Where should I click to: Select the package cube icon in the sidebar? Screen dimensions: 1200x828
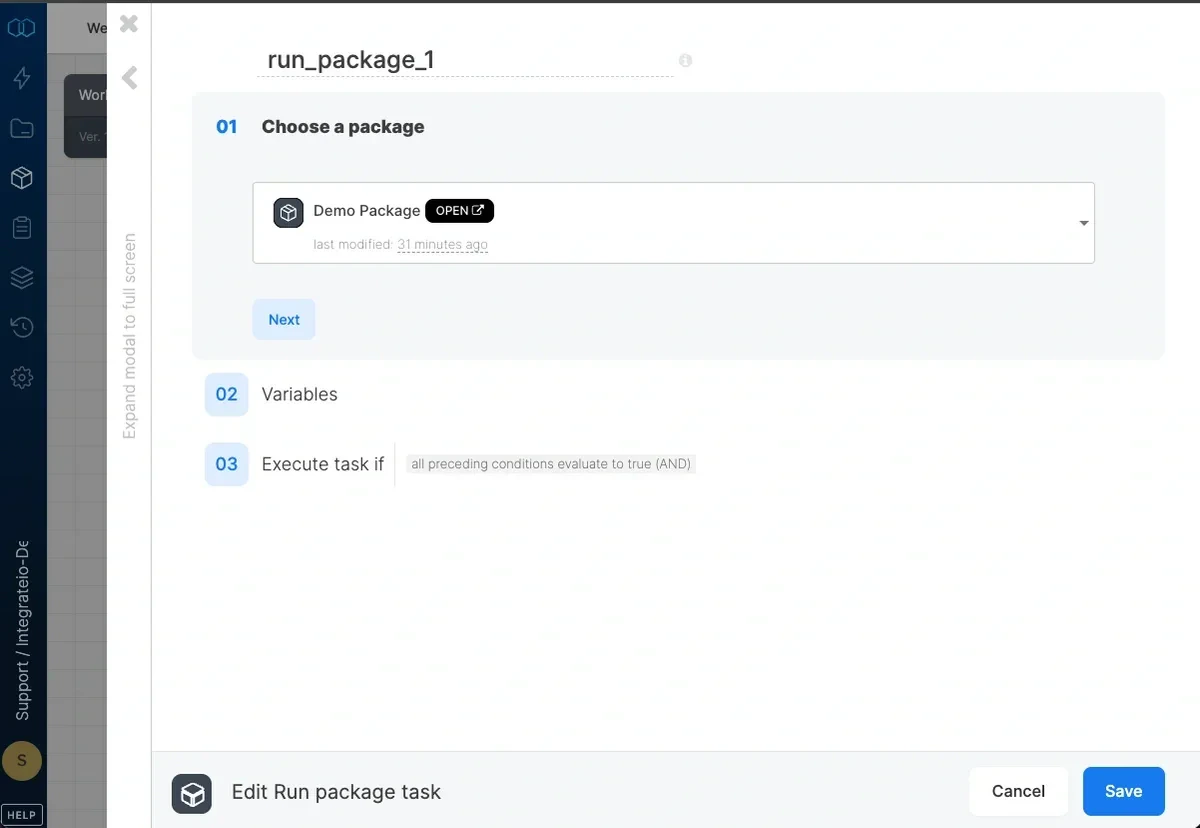[x=22, y=177]
